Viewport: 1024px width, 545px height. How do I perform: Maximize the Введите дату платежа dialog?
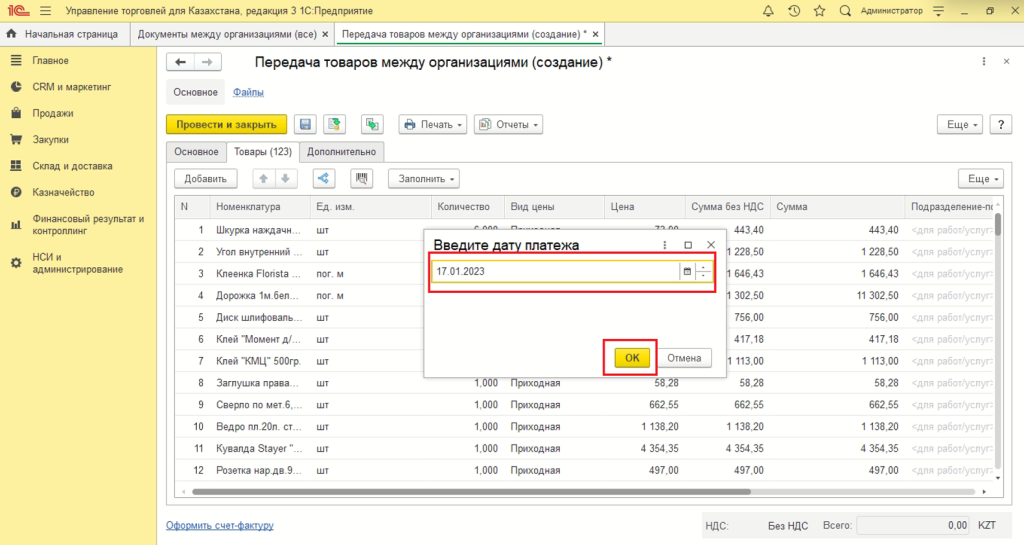(x=688, y=245)
